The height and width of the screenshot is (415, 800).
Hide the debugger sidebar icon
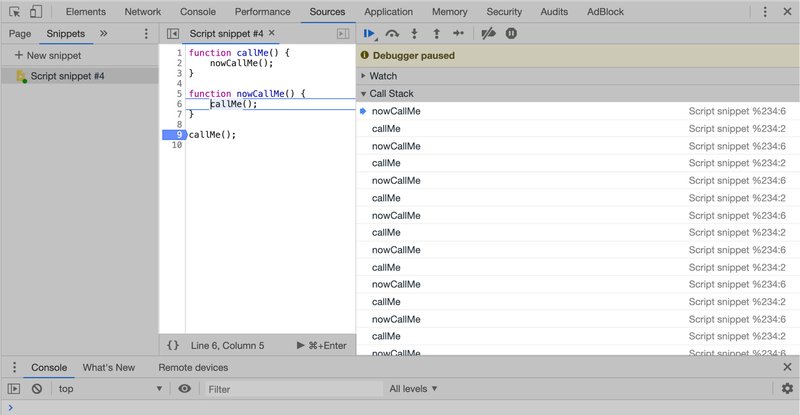tap(343, 34)
